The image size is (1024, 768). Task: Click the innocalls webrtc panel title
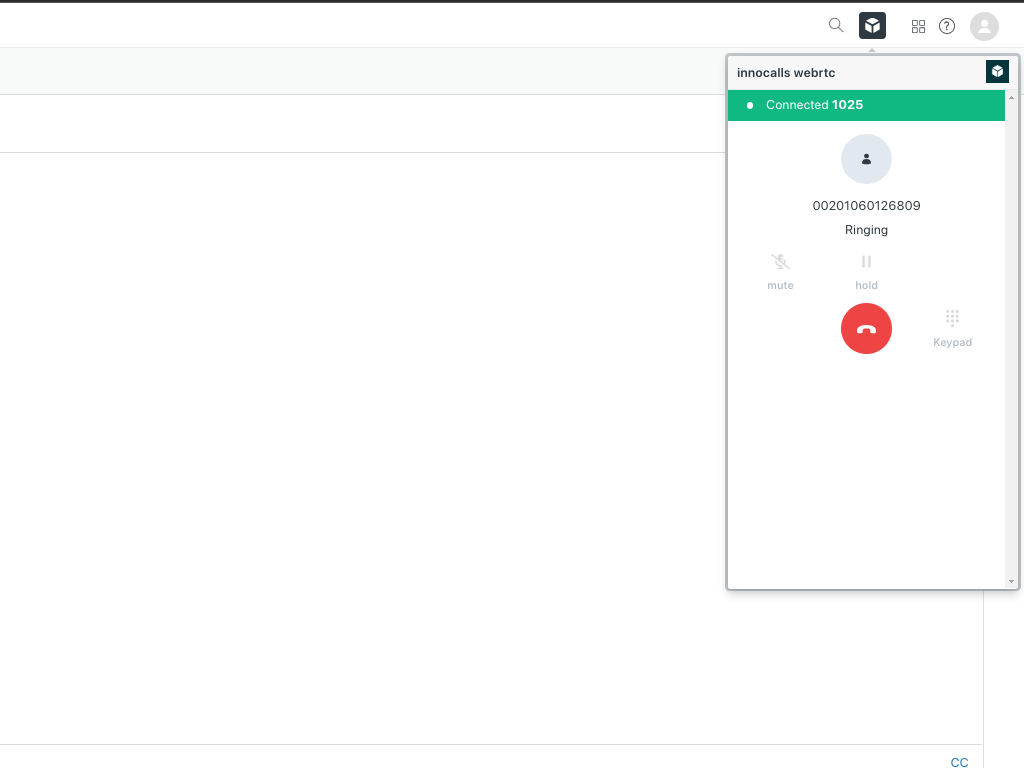point(786,72)
